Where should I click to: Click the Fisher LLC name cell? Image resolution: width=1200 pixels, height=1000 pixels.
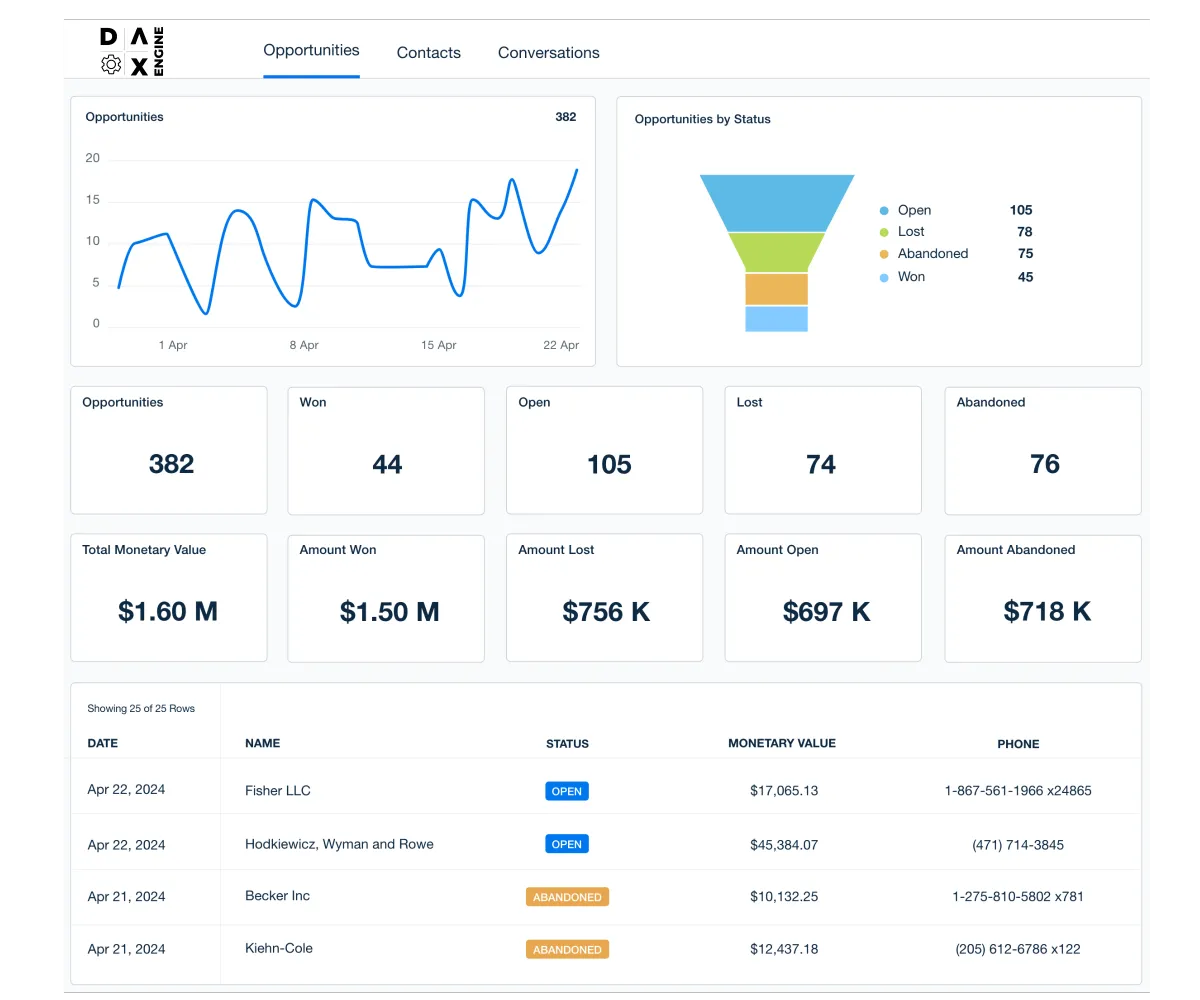[x=278, y=790]
